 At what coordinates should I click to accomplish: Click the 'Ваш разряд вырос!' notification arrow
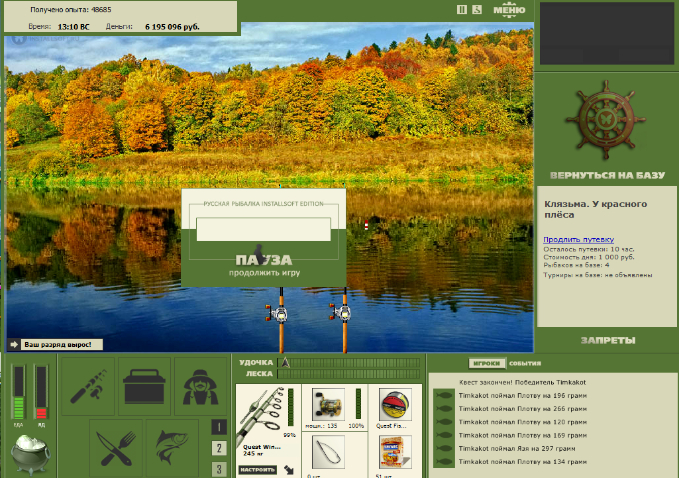pos(14,345)
